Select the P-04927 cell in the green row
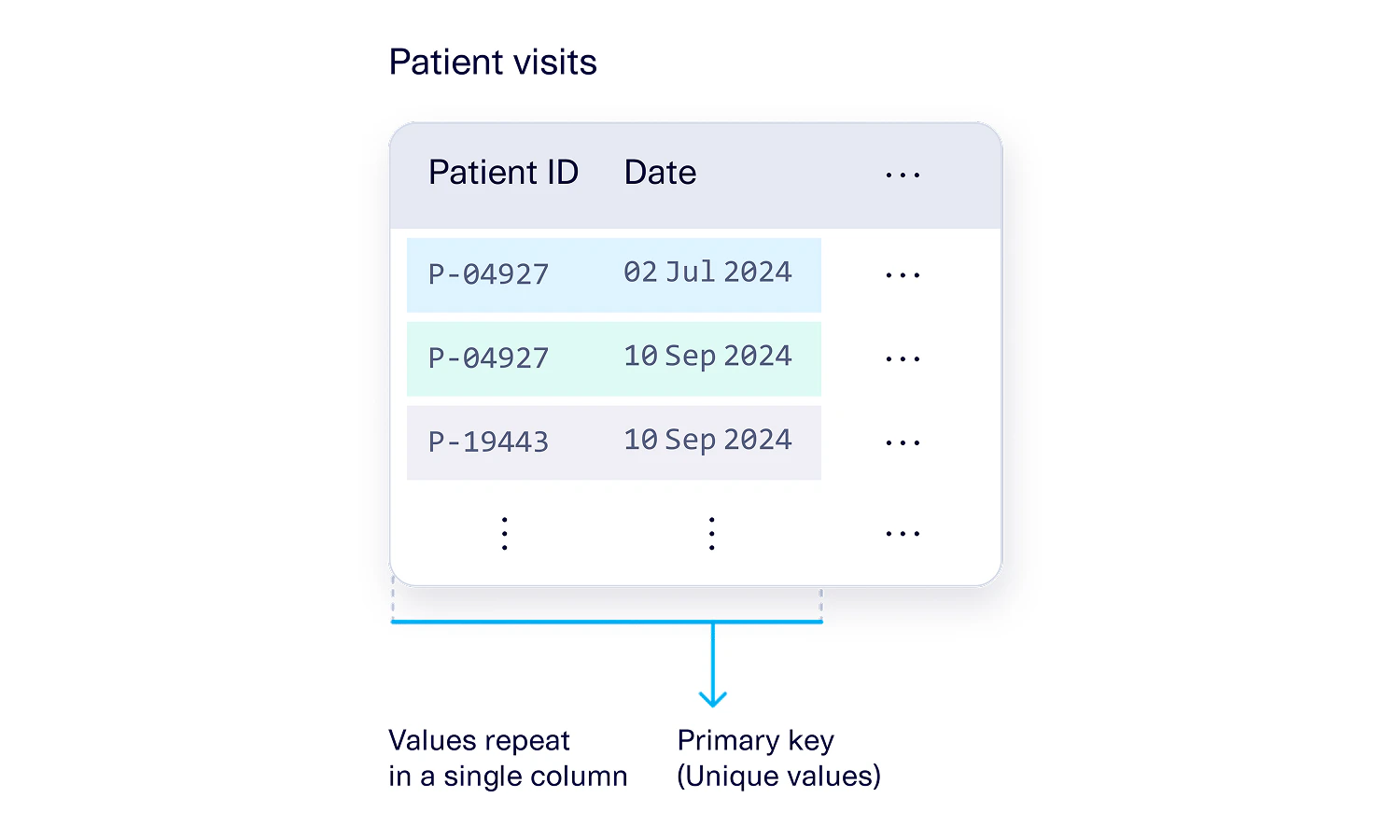The width and height of the screenshot is (1400, 840). click(488, 358)
